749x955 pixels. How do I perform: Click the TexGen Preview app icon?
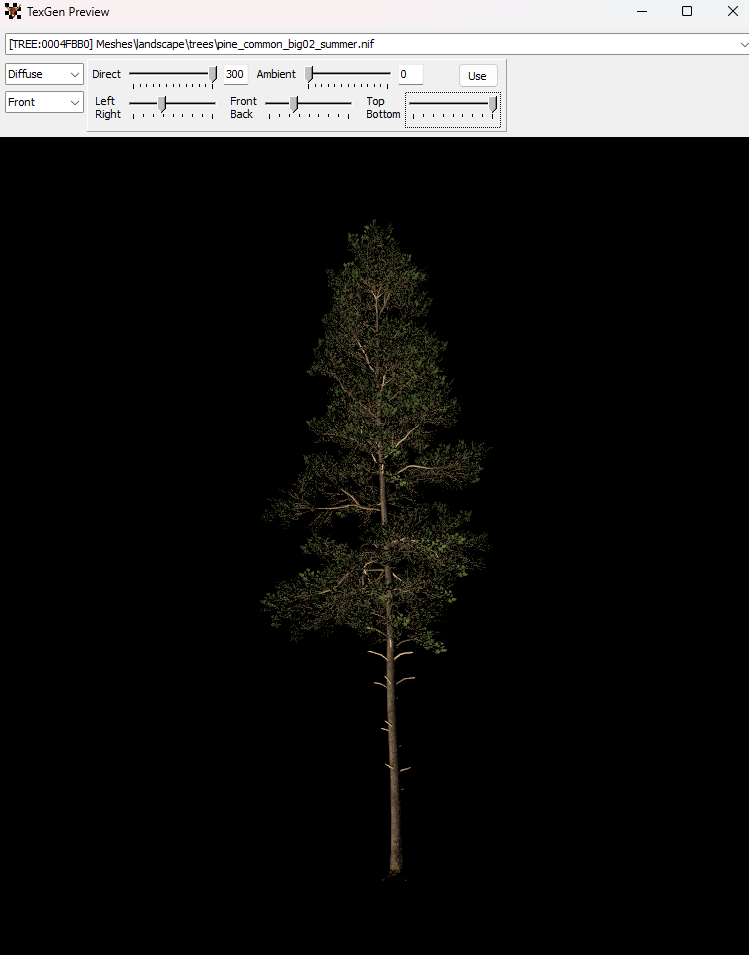[13, 12]
